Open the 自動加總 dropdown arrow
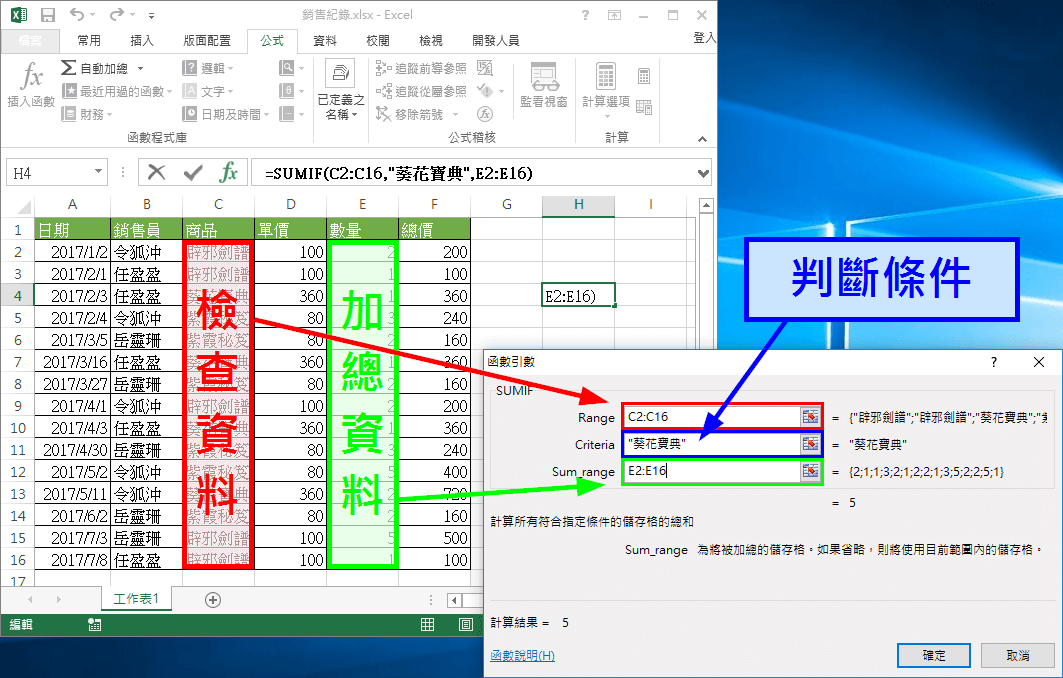This screenshot has width=1063, height=678. (142, 69)
